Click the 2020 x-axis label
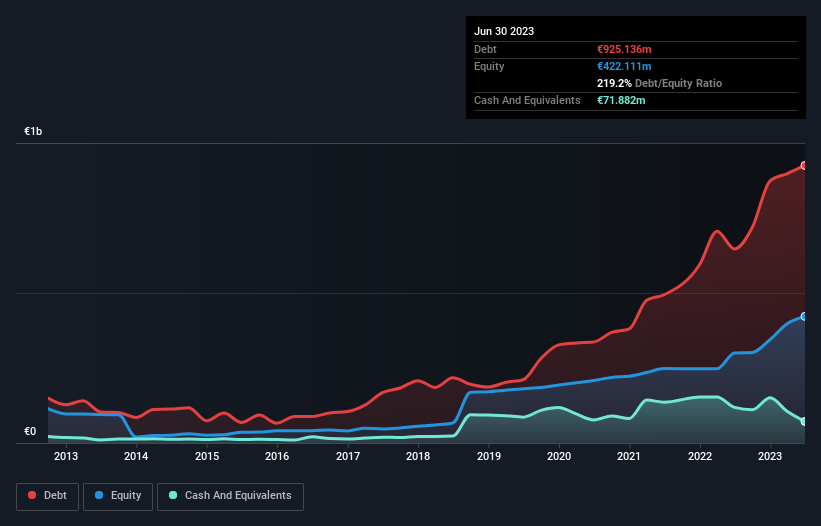This screenshot has width=821, height=526. pyautogui.click(x=559, y=456)
